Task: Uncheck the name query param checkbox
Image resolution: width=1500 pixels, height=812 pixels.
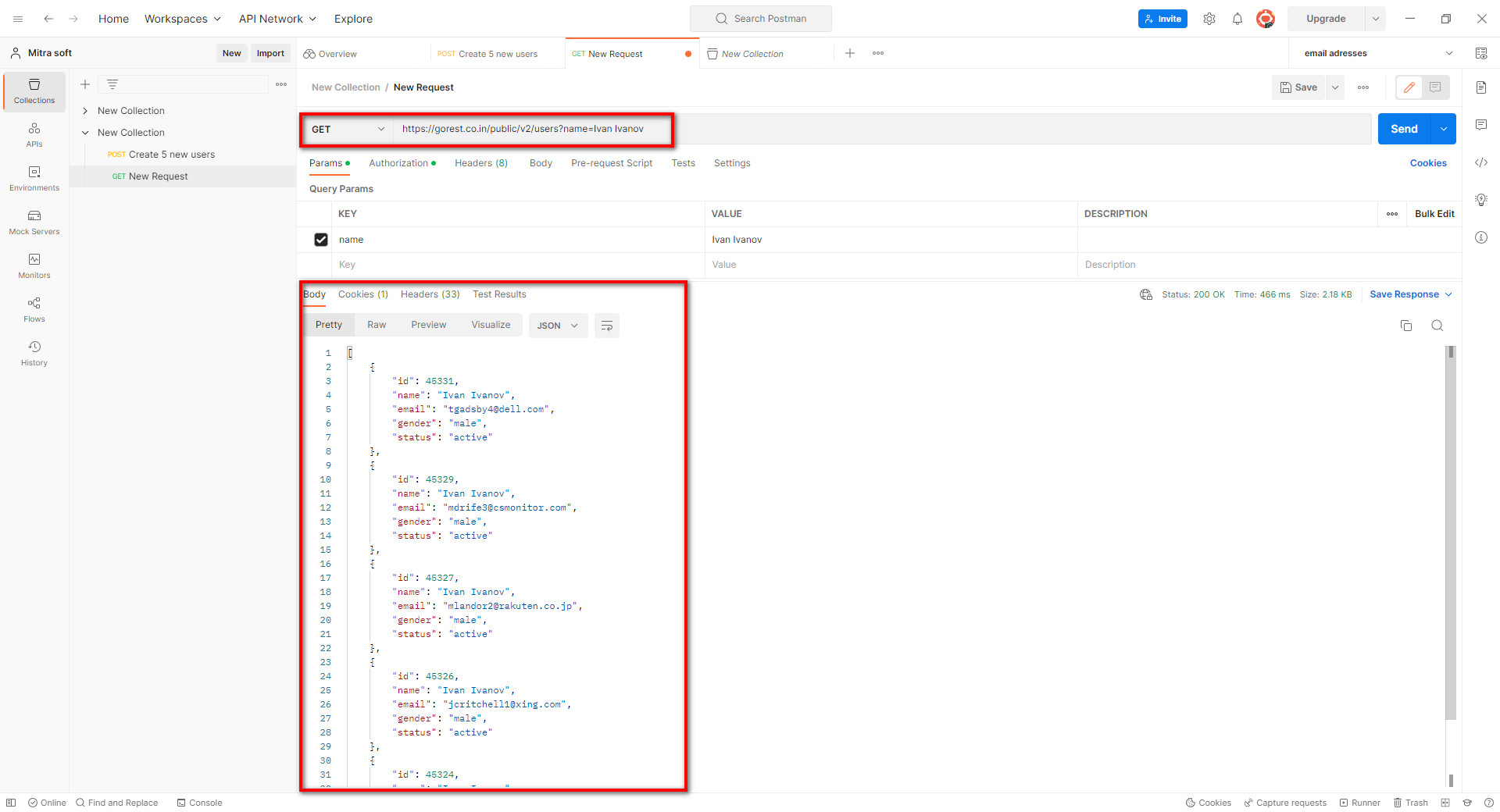Action: 321,240
